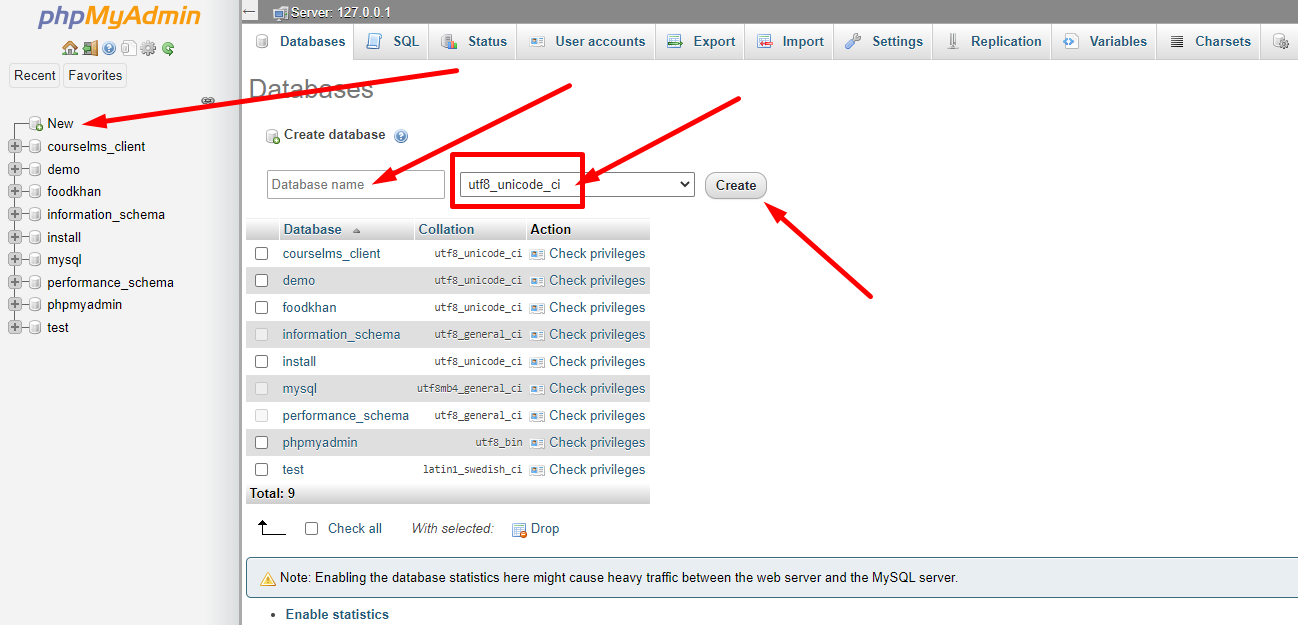Switch to the SQL tab
This screenshot has height=625, width=1298.
393,42
